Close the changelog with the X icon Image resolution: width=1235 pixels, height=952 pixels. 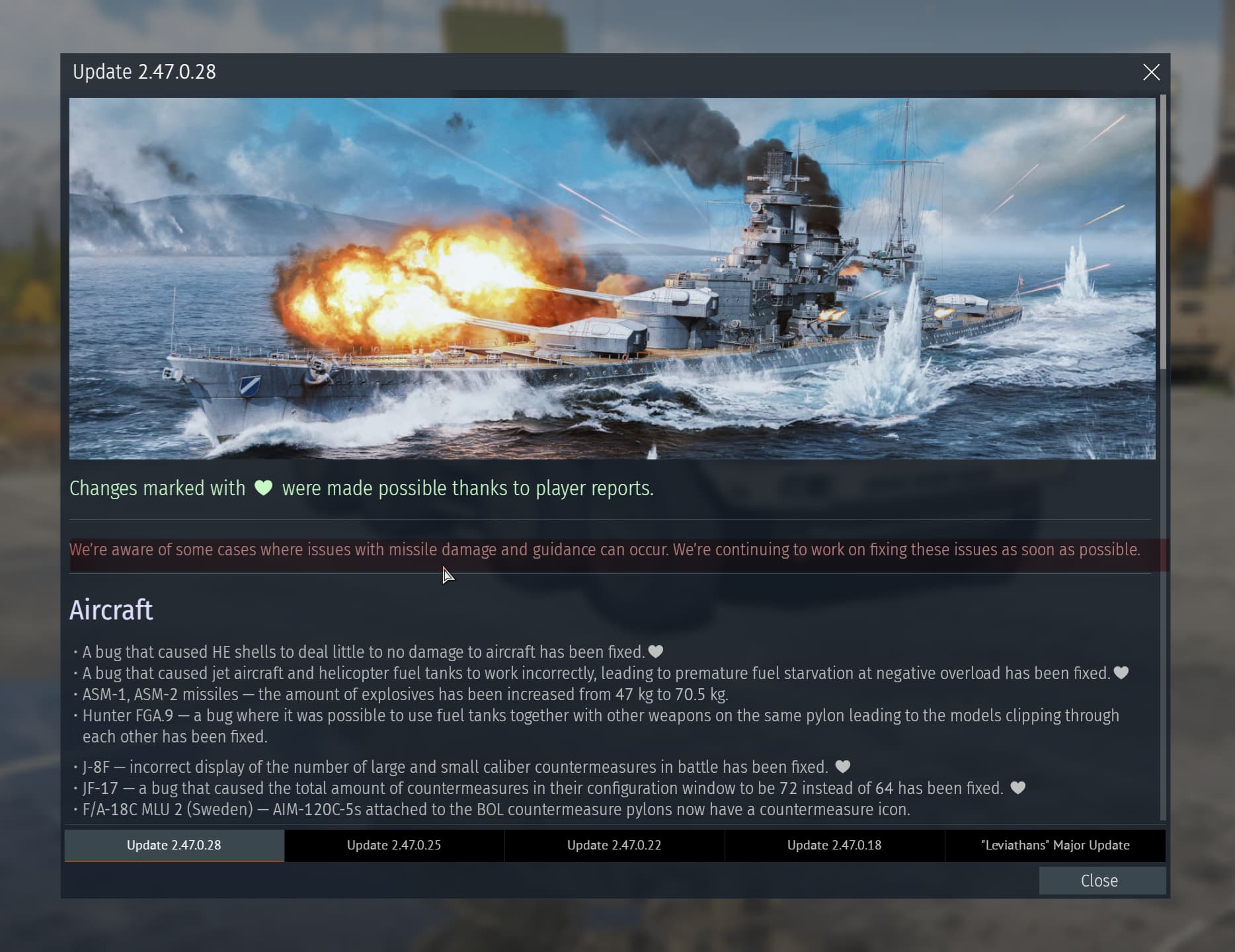[x=1151, y=72]
